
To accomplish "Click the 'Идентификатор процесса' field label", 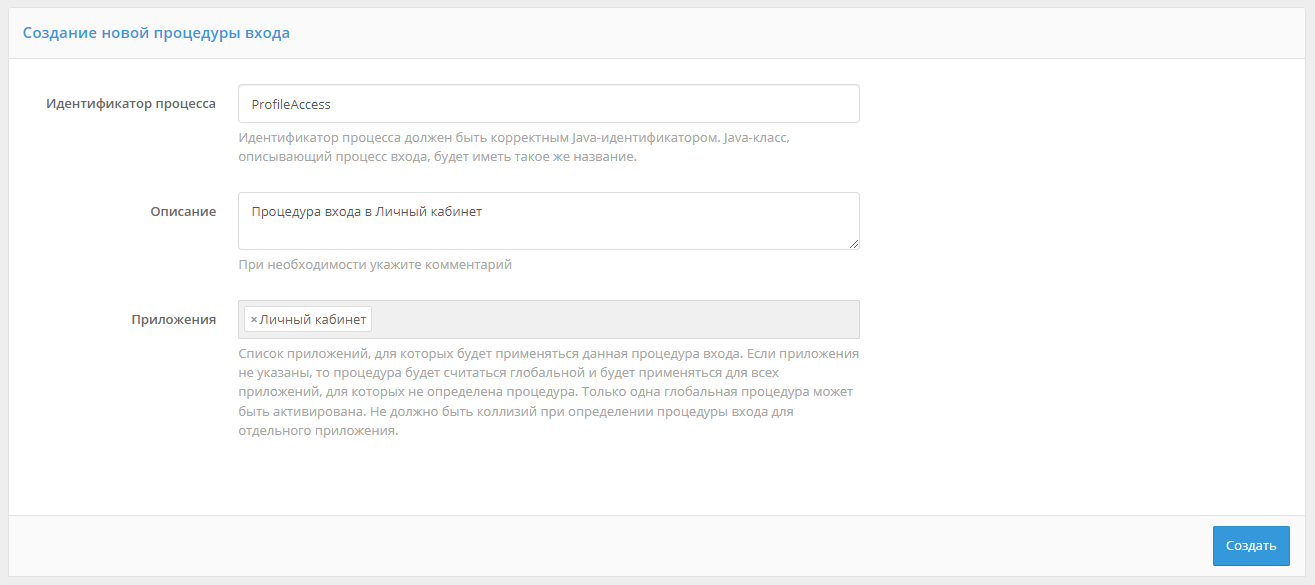I will point(131,104).
